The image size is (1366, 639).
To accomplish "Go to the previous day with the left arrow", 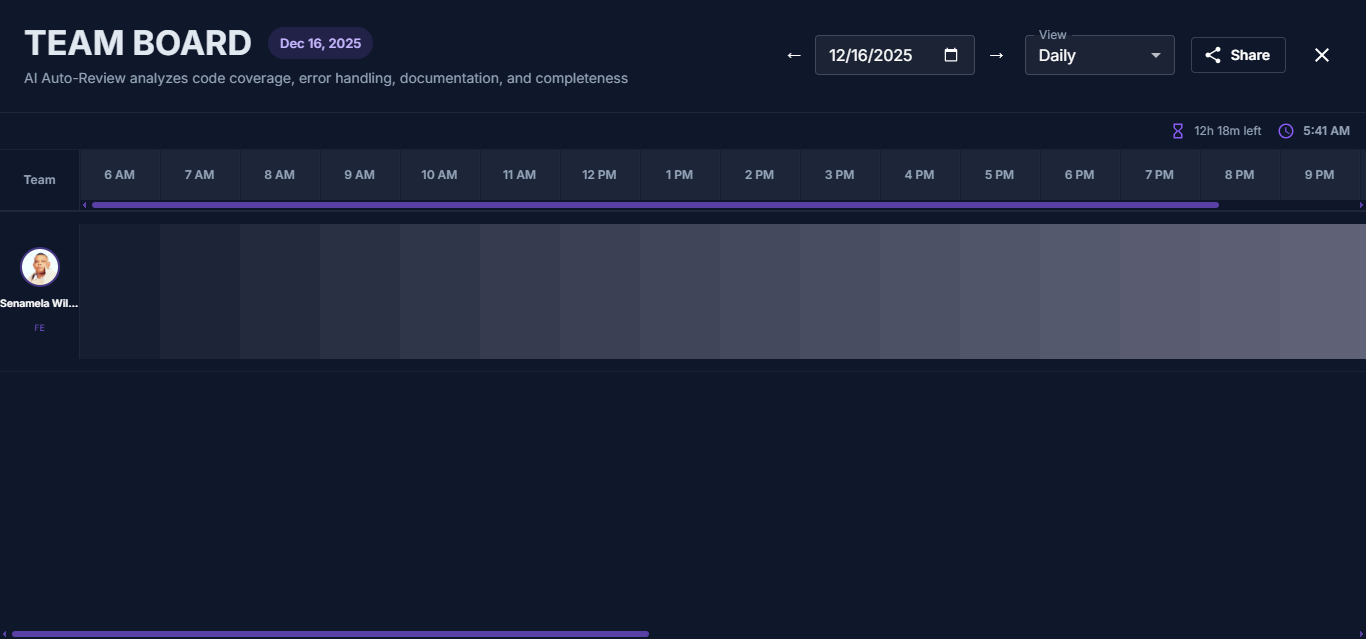I will point(793,55).
